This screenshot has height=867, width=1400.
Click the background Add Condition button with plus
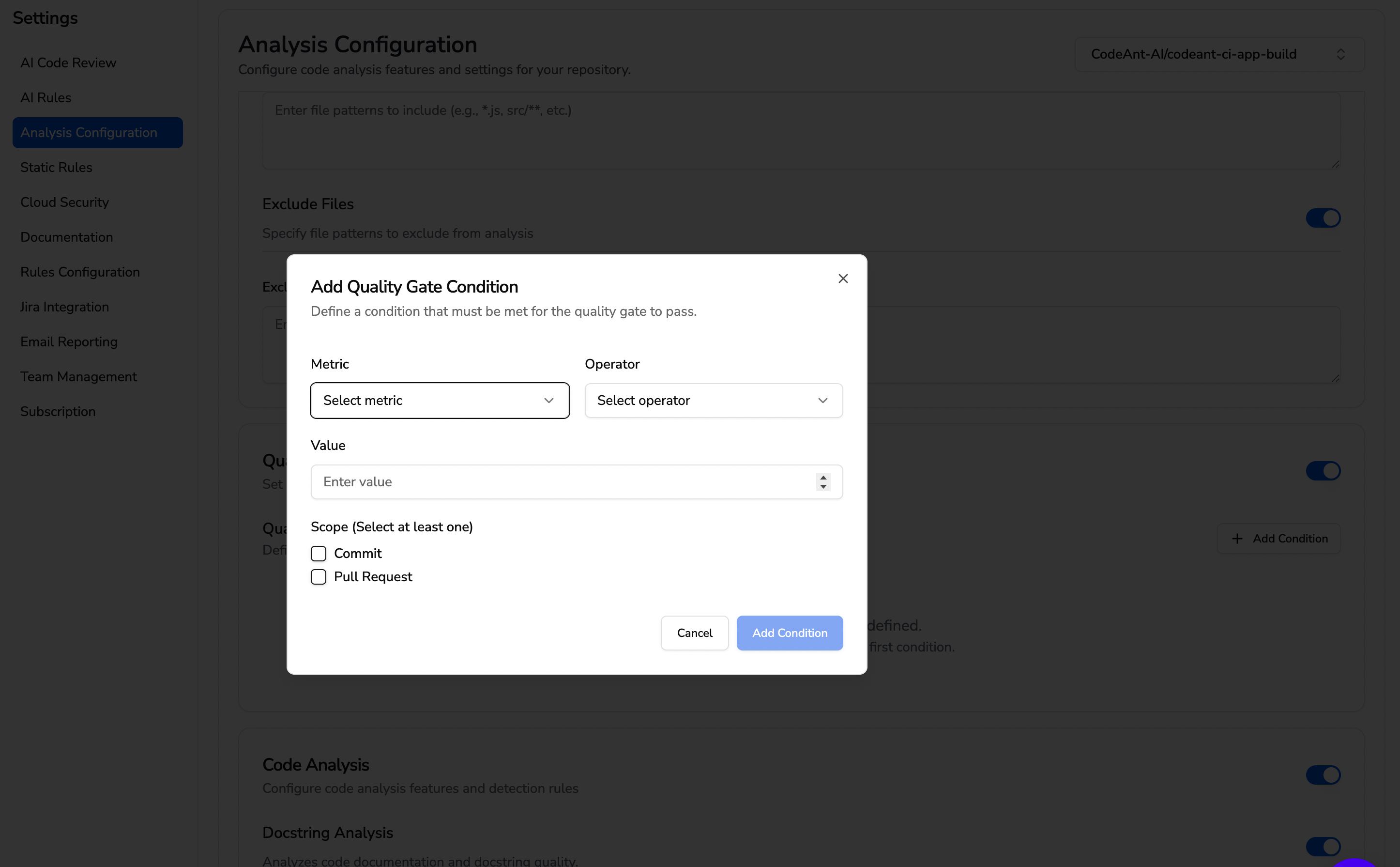point(1278,539)
